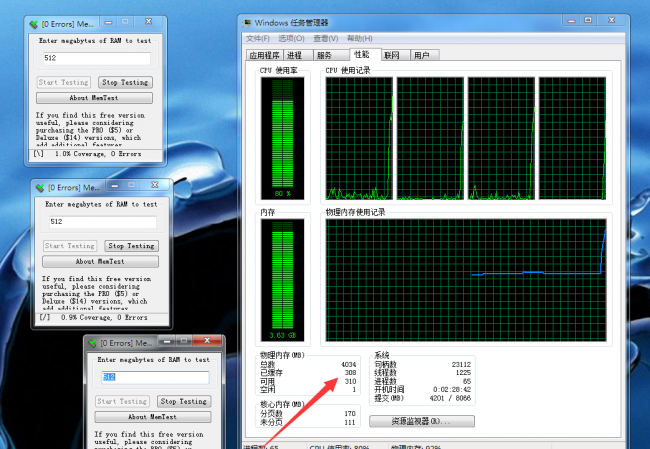Click Start Testing in the 1.0% Coverage window

[x=63, y=83]
